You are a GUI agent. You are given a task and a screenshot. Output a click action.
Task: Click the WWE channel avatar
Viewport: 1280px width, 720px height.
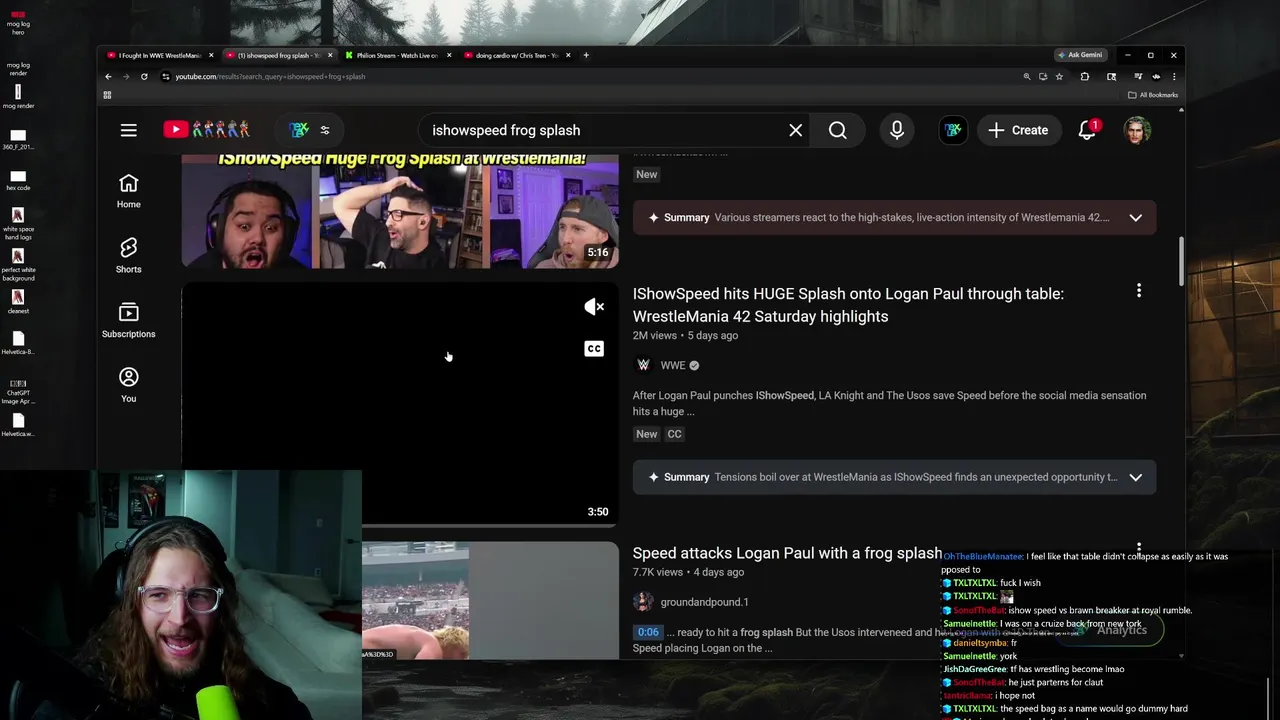pos(643,365)
